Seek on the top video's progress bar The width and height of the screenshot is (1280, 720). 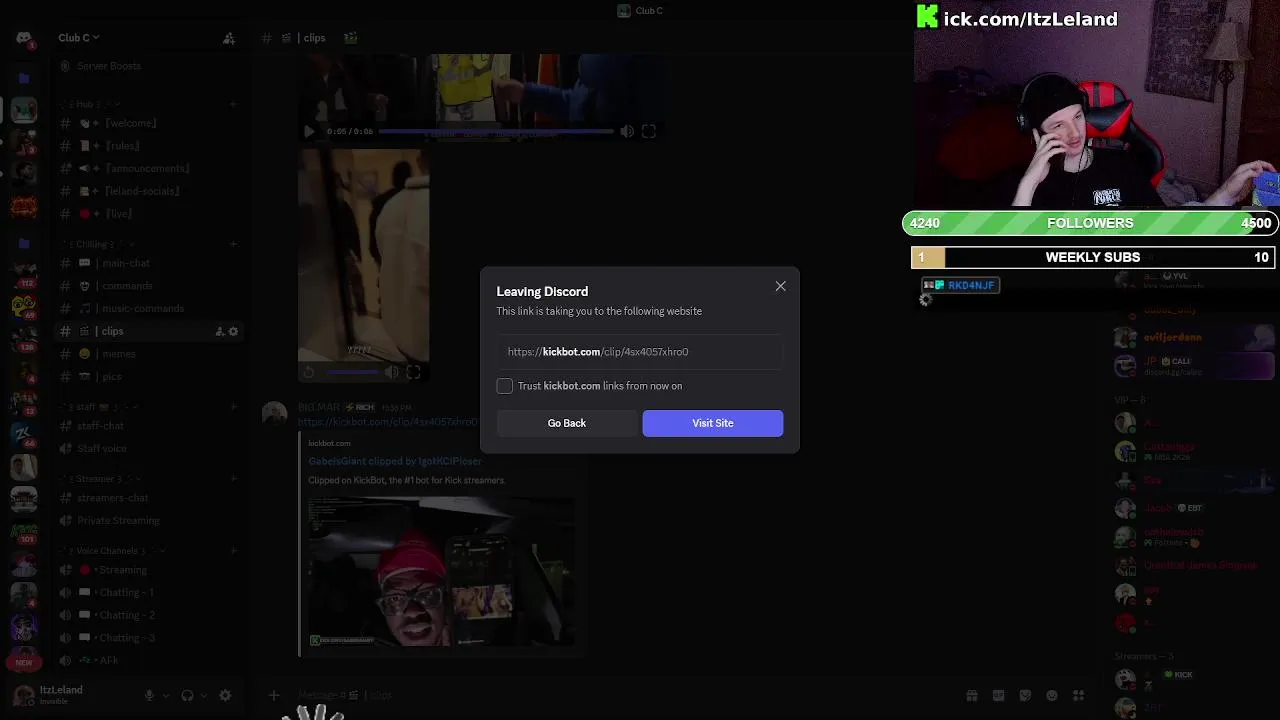[495, 131]
